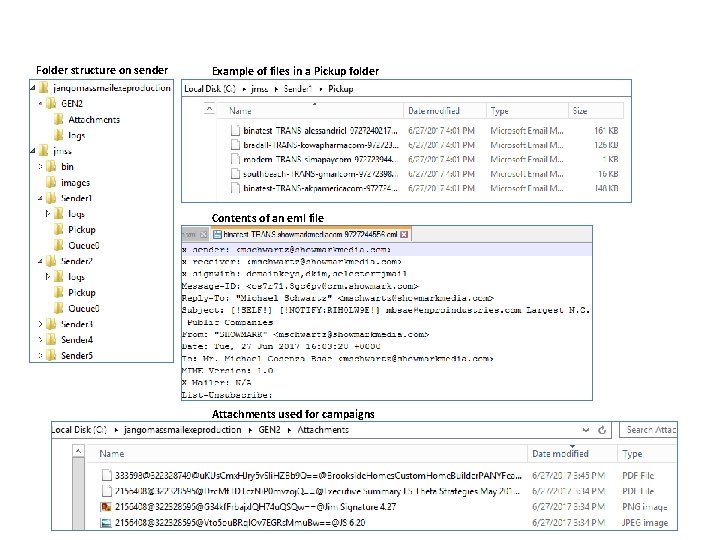Viewport: 720px width, 540px height.
Task: Expand the logs folder under Sender1
Action: point(48,214)
